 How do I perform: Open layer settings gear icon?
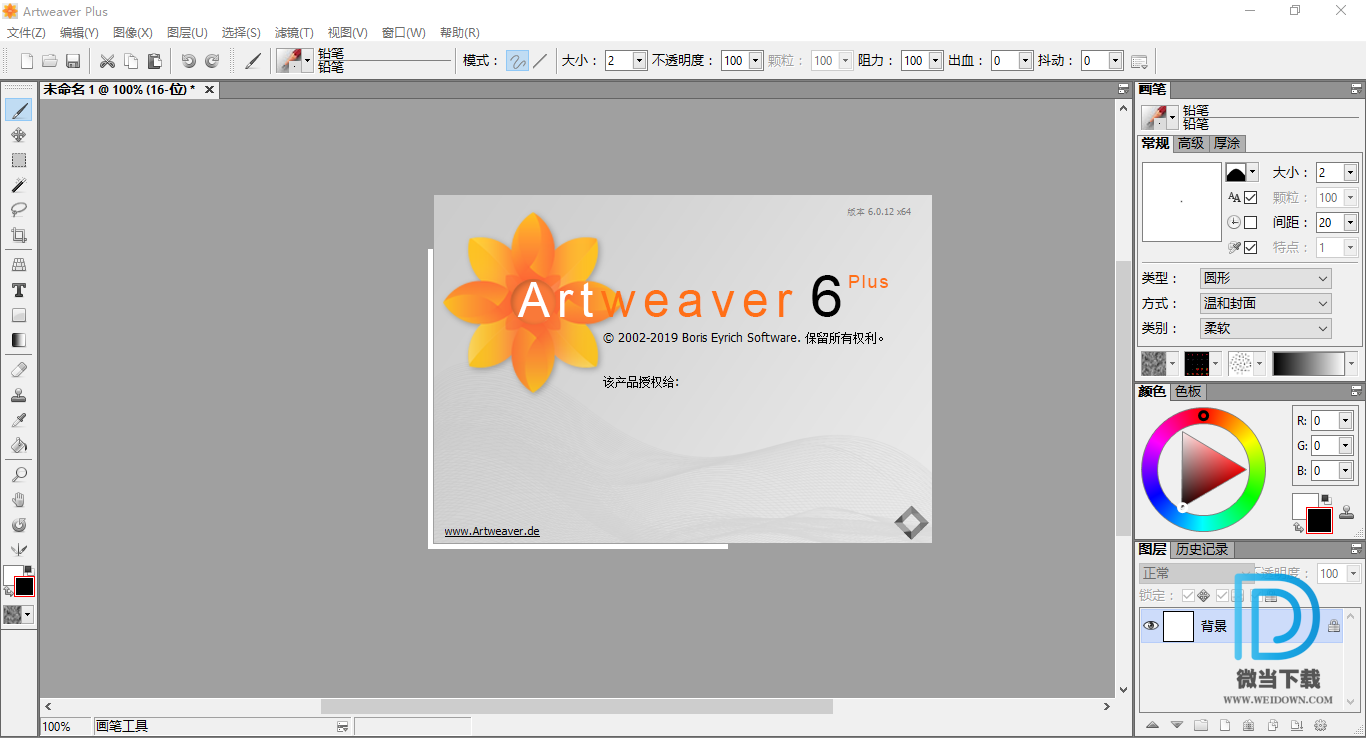tap(1320, 725)
